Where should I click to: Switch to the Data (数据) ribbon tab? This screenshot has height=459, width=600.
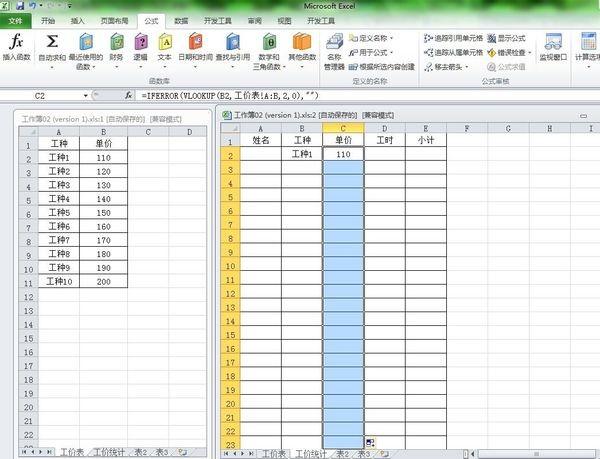180,20
